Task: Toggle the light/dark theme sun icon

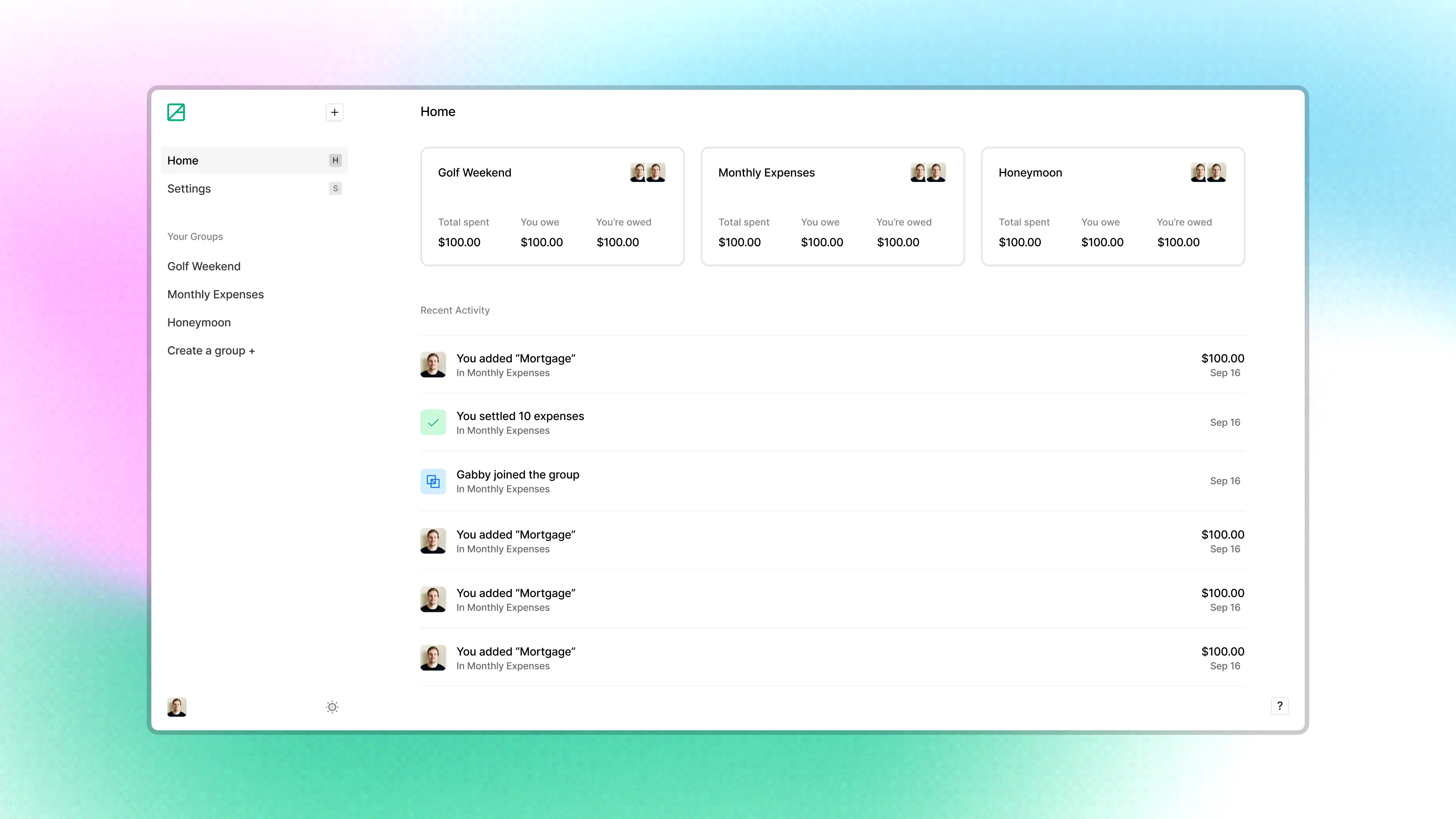Action: point(332,706)
